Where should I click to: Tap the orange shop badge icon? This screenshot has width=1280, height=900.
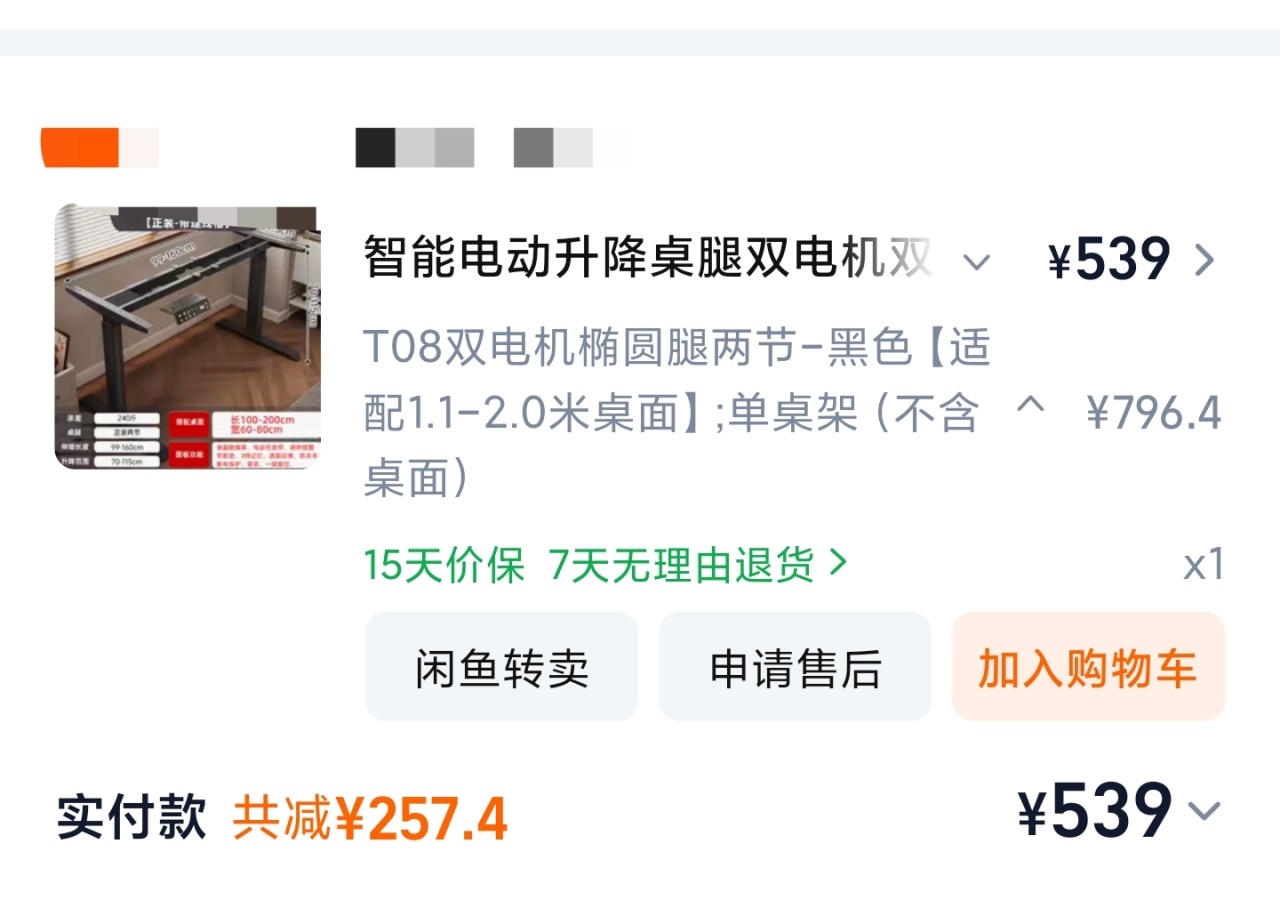coord(80,148)
